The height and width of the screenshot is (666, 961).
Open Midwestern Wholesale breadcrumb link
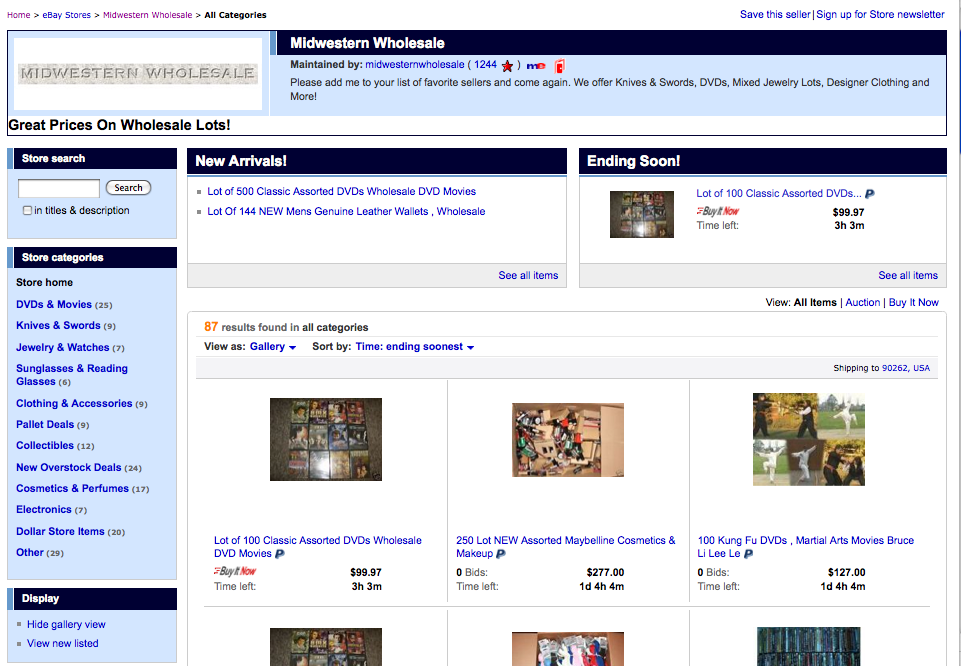(x=147, y=15)
